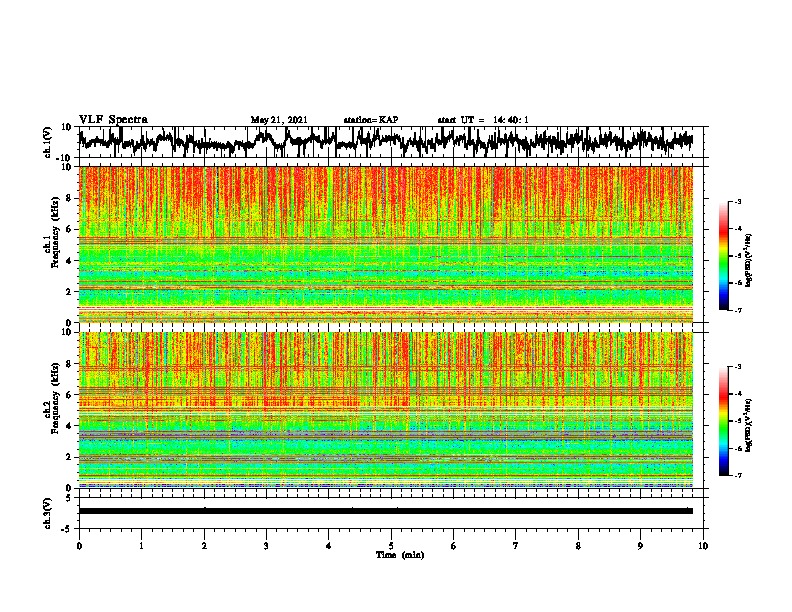Click the "VLF Spectra" plot title
Image resolution: width=792 pixels, height=612 pixels.
point(113,120)
